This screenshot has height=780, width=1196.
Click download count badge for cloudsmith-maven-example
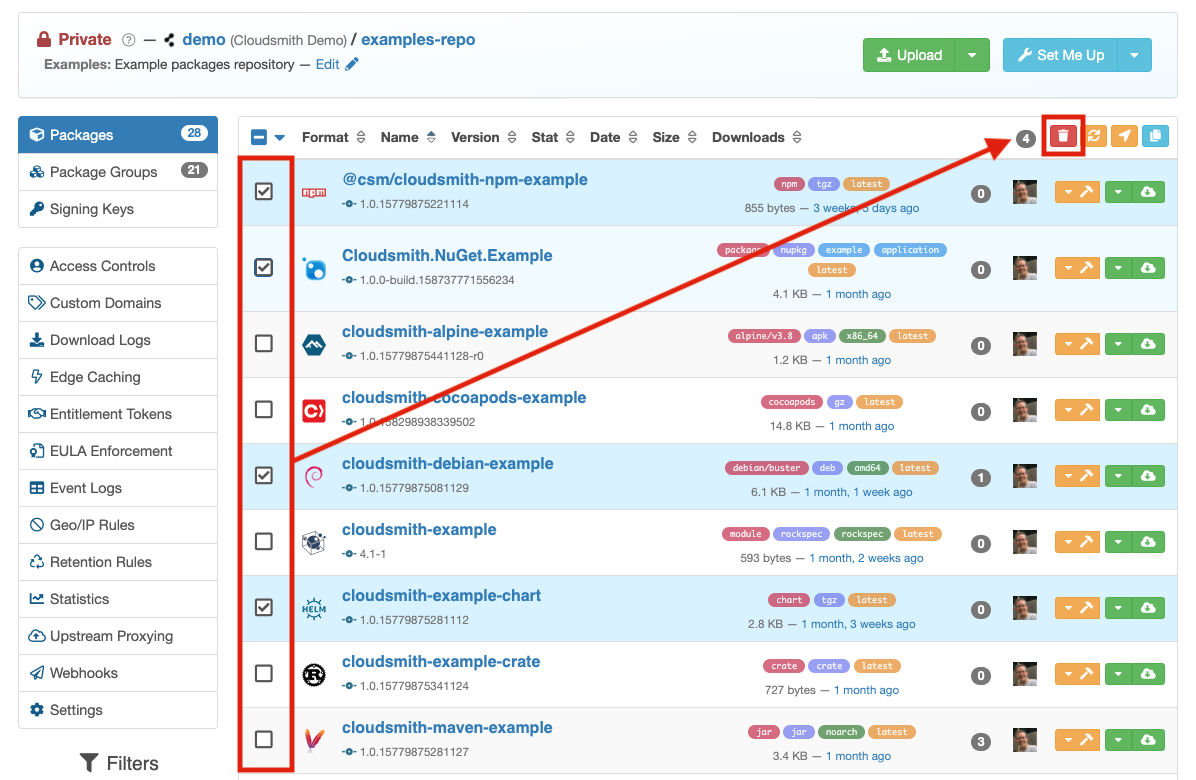(981, 742)
